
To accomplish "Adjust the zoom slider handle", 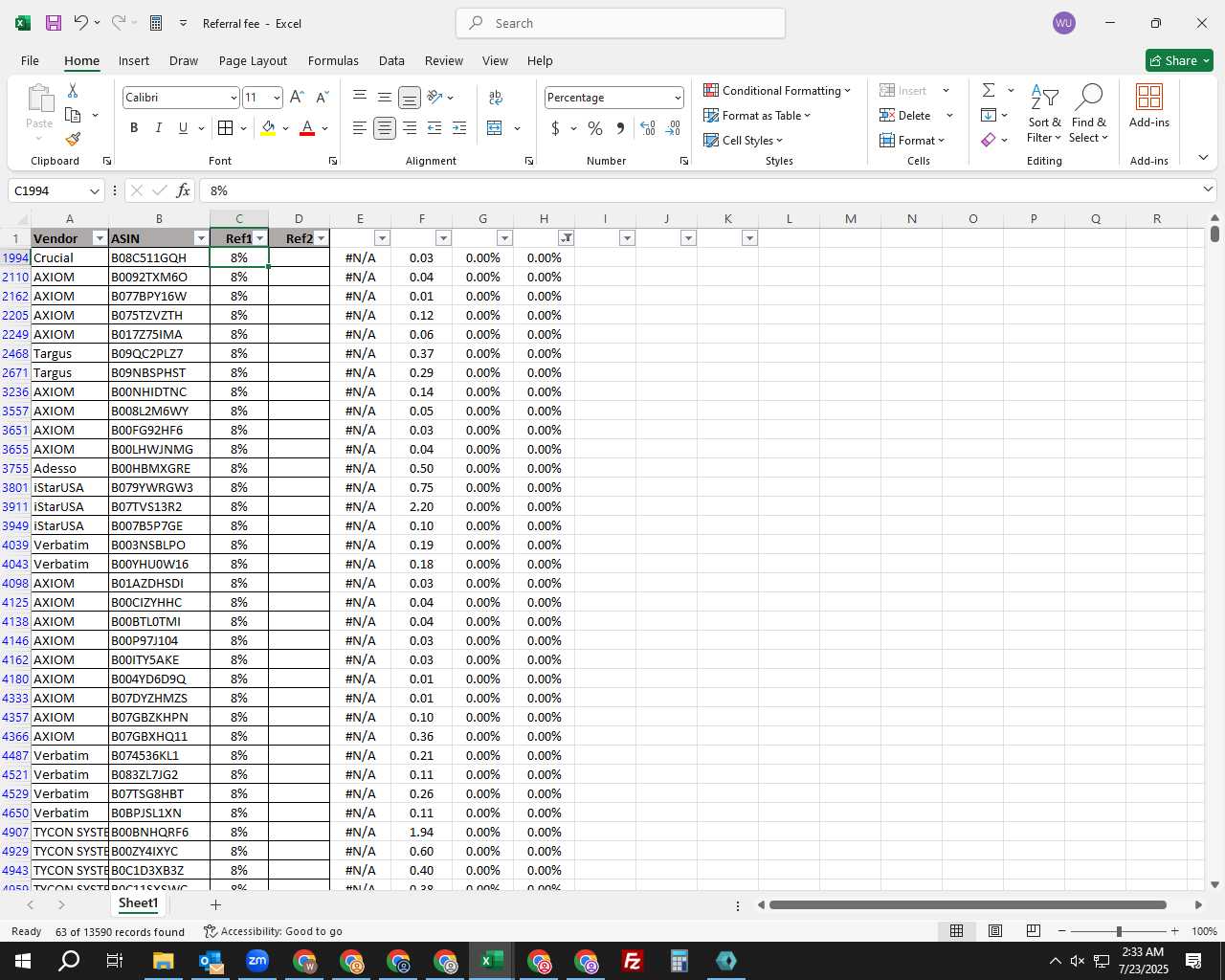I will click(x=1118, y=931).
